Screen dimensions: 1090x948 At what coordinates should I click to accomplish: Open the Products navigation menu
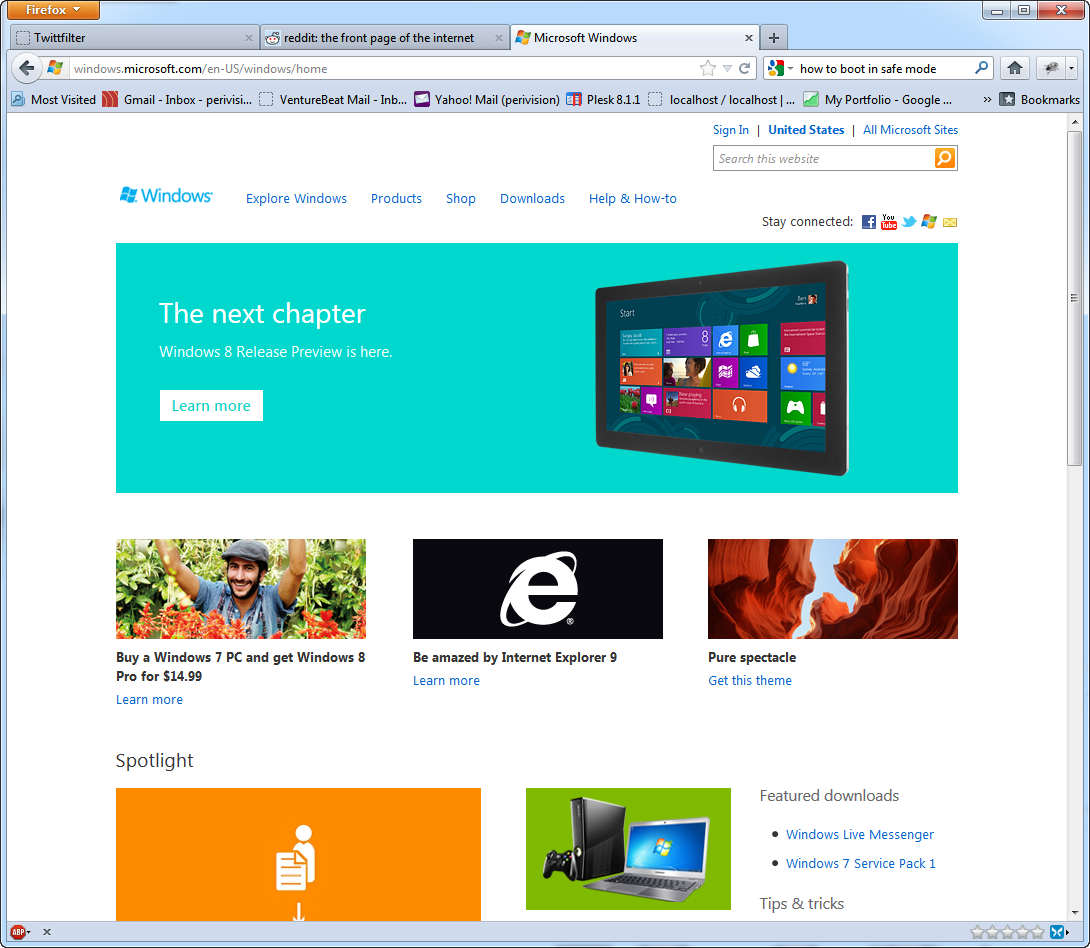(x=396, y=198)
